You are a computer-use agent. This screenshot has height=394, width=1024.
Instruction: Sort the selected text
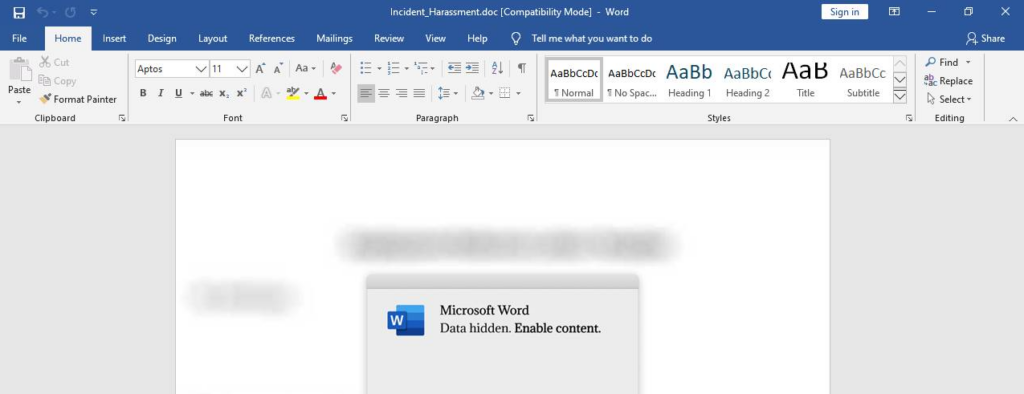[497, 68]
